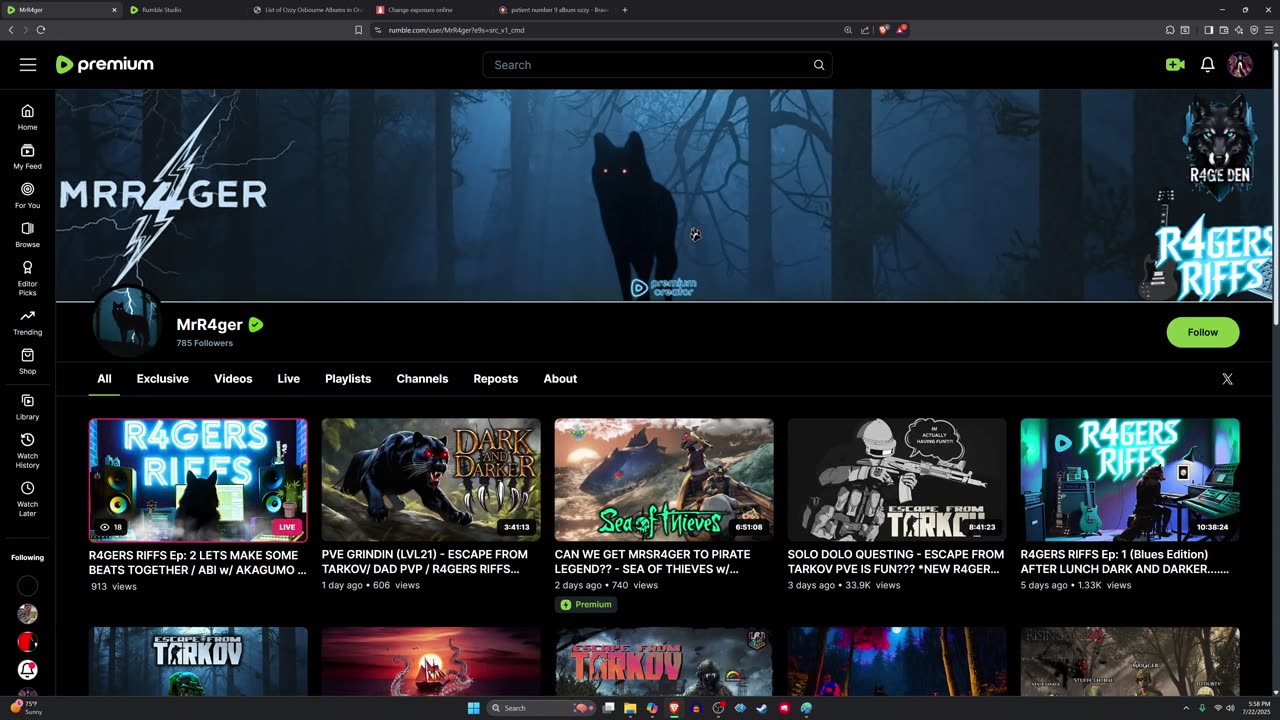Click the search magnifier icon
Image resolution: width=1280 pixels, height=720 pixels.
tap(819, 65)
